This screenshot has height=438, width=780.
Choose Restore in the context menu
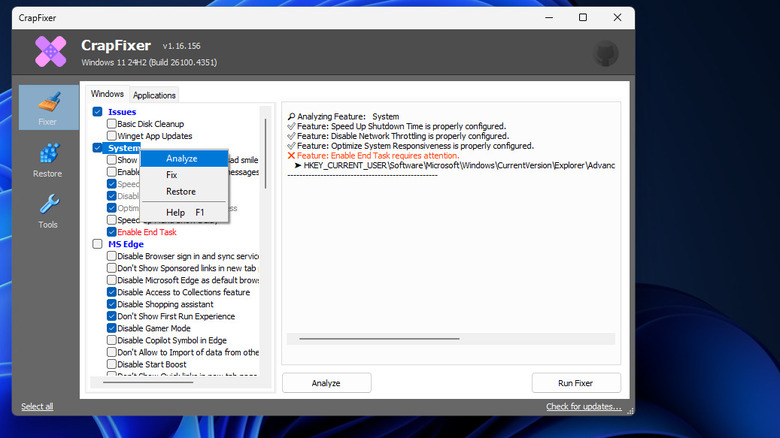(184, 192)
